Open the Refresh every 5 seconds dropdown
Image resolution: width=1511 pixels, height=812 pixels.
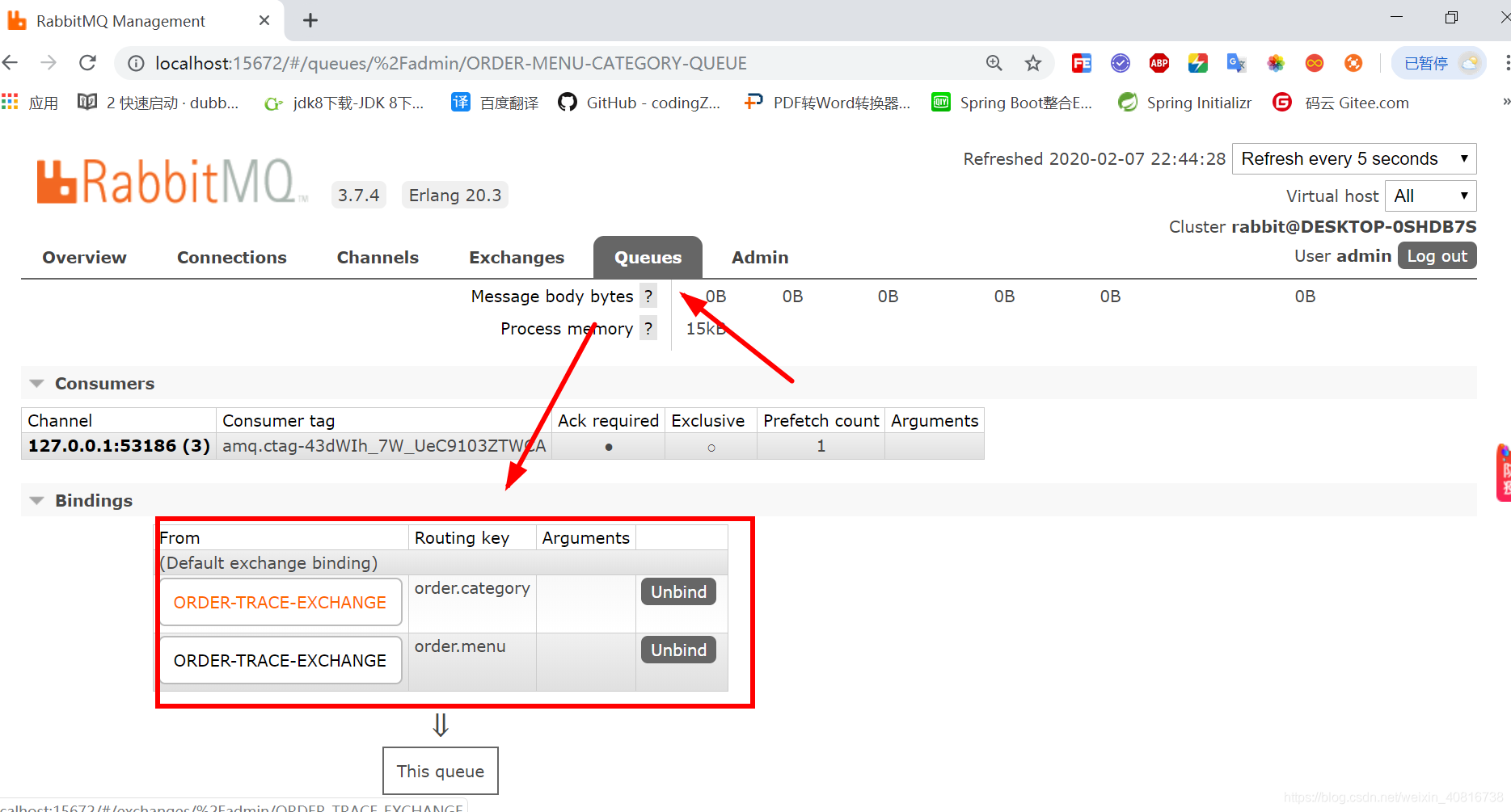tap(1354, 158)
